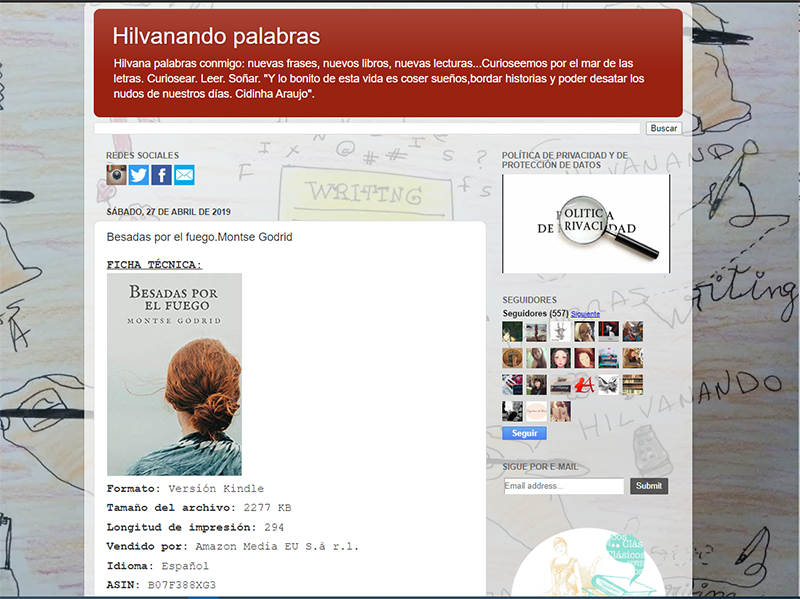The image size is (800, 599).
Task: Click the 'Longitud de impresión: 294' line
Action: (195, 527)
